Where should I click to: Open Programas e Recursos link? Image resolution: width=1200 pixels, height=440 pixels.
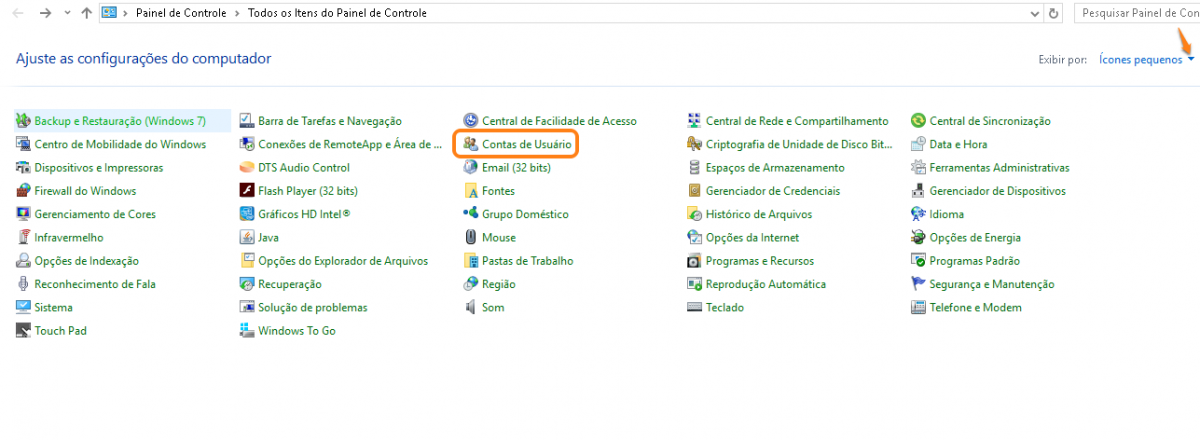pos(759,261)
